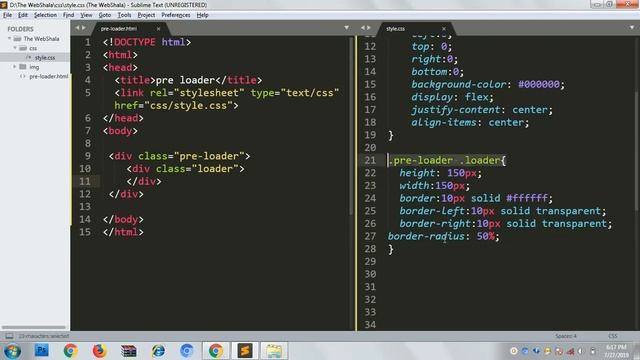The height and width of the screenshot is (360, 640).
Task: Open the first Chrome taskbar icon
Action: 71,351
